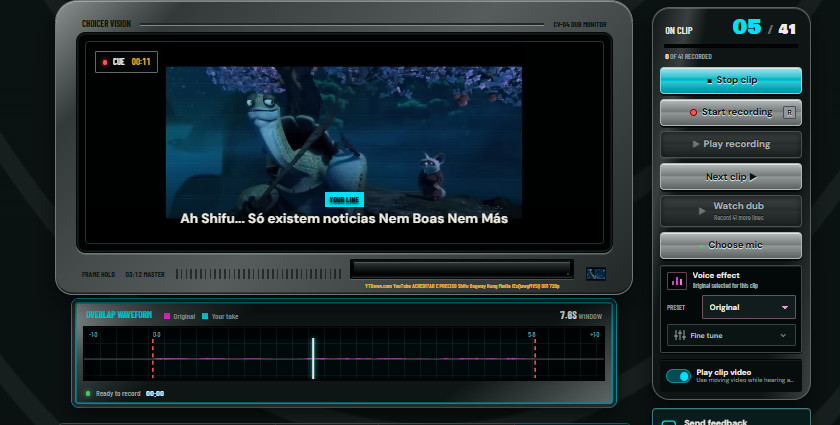Screen dimensions: 840x425
Task: Click the stop square icon in Stop clip
Action: coord(710,81)
